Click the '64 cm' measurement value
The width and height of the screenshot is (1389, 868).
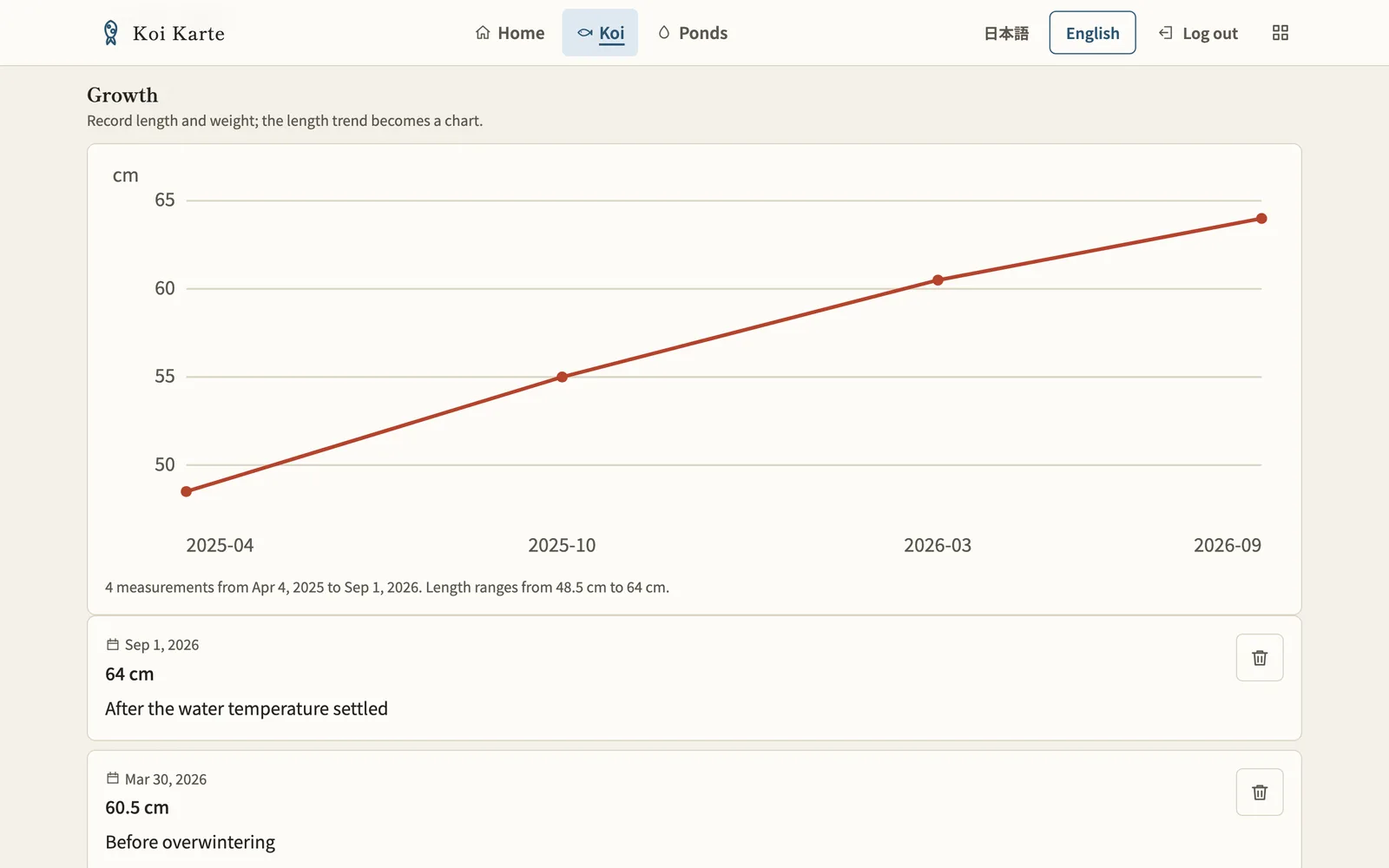tap(129, 674)
